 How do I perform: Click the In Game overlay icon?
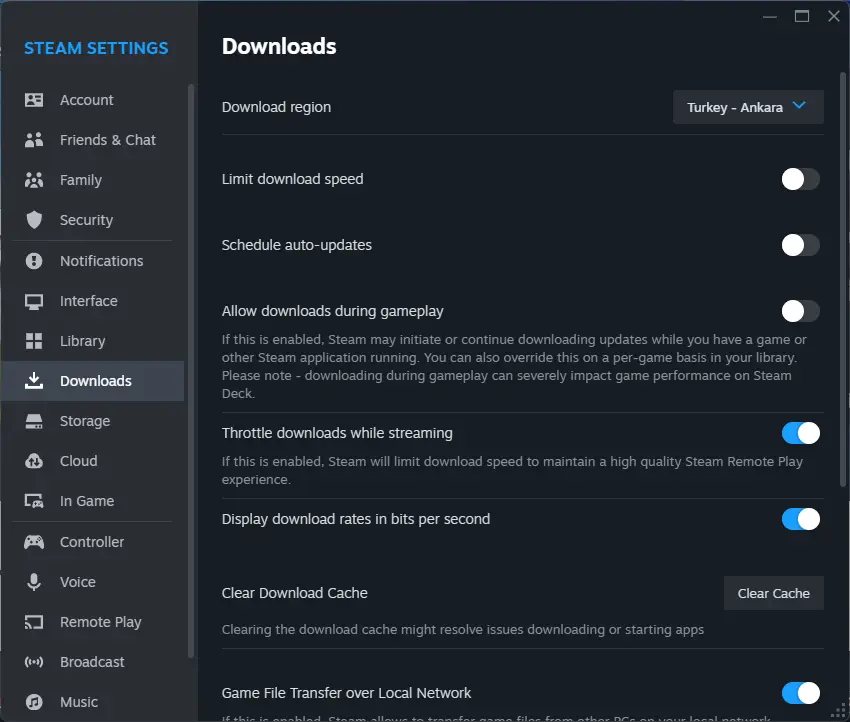pos(34,501)
